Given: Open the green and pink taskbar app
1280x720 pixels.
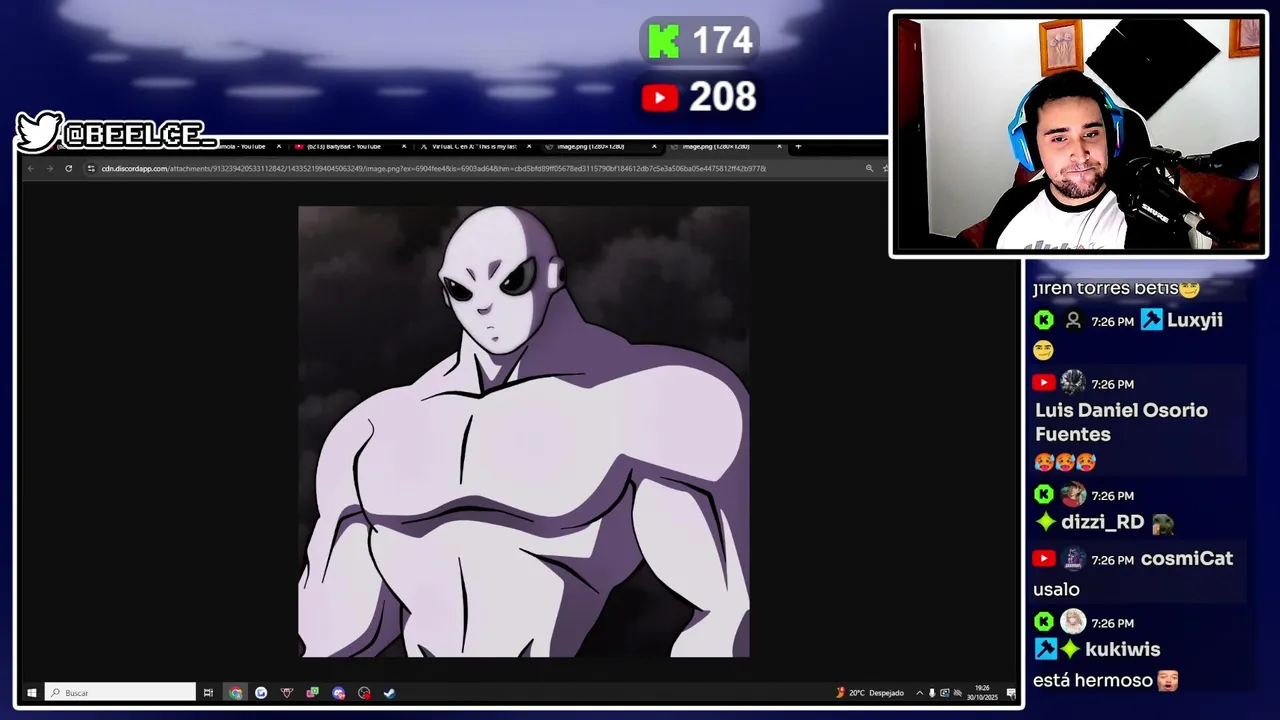Looking at the screenshot, I should [x=313, y=692].
